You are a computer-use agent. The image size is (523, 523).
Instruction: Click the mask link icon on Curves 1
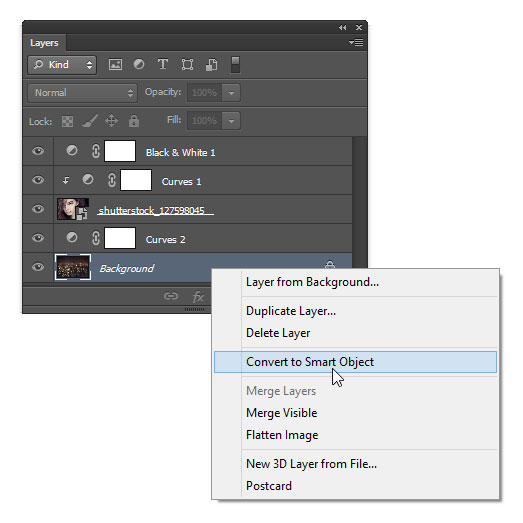coord(112,180)
